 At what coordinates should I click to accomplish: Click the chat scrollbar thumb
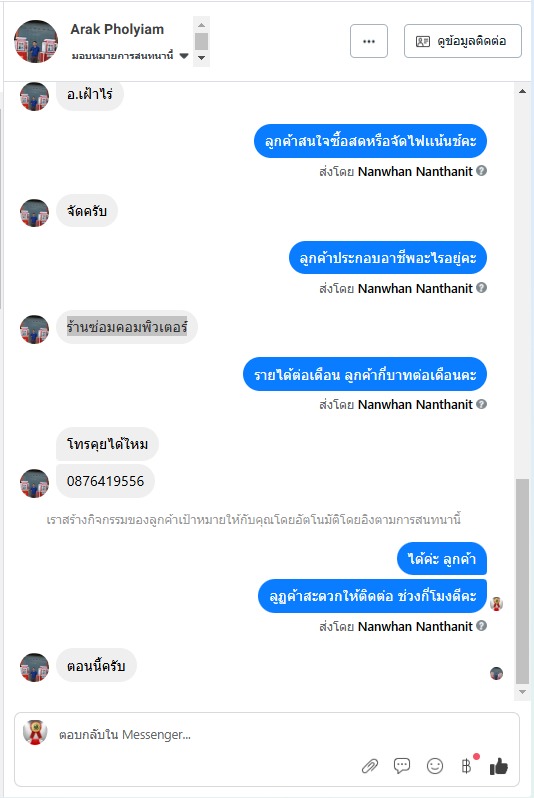tap(522, 581)
